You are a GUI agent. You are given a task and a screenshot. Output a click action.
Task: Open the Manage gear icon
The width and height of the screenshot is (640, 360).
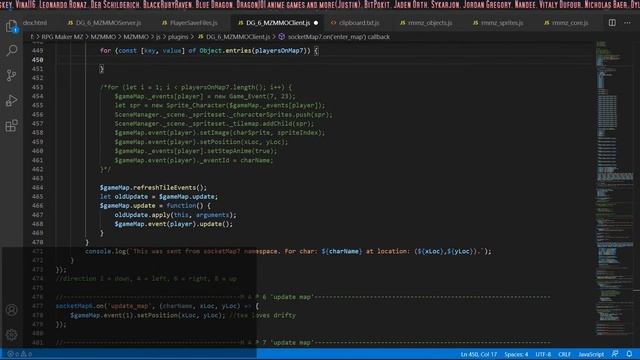coord(11,335)
